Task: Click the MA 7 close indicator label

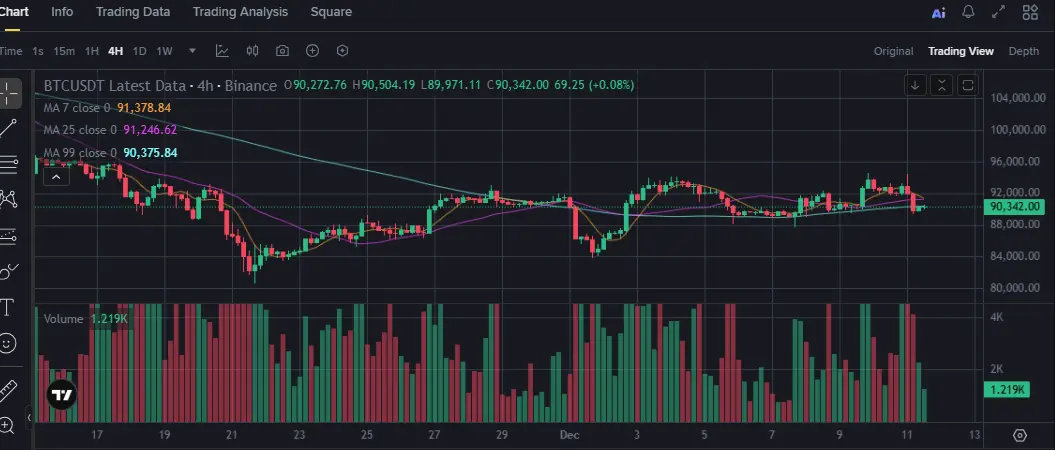Action: (76, 108)
